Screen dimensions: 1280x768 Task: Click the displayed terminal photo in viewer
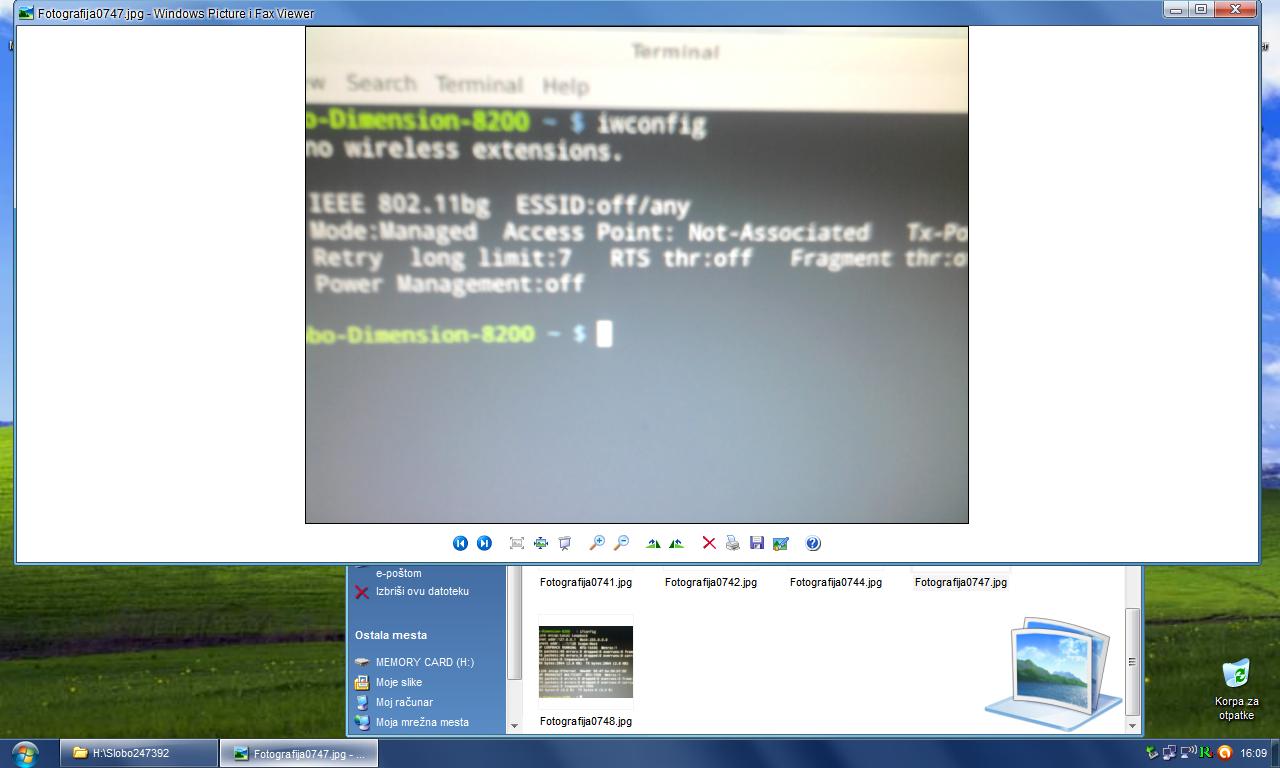[x=637, y=275]
